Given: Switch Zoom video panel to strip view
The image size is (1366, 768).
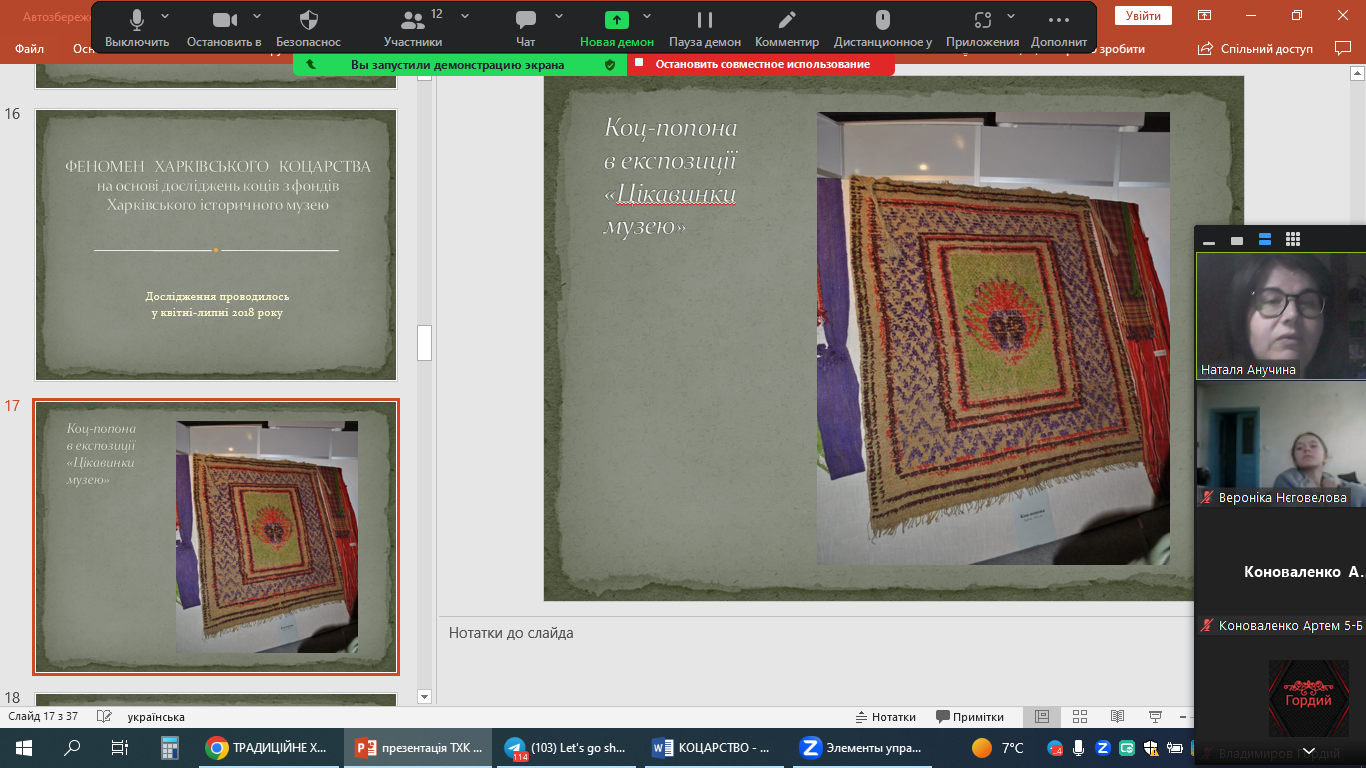Looking at the screenshot, I should click(x=1265, y=240).
